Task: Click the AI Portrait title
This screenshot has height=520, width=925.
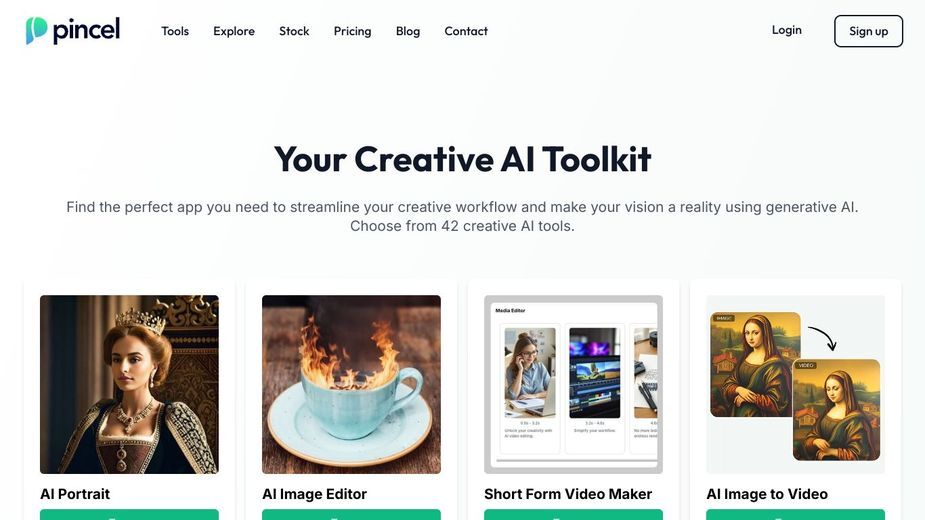Action: click(x=75, y=494)
